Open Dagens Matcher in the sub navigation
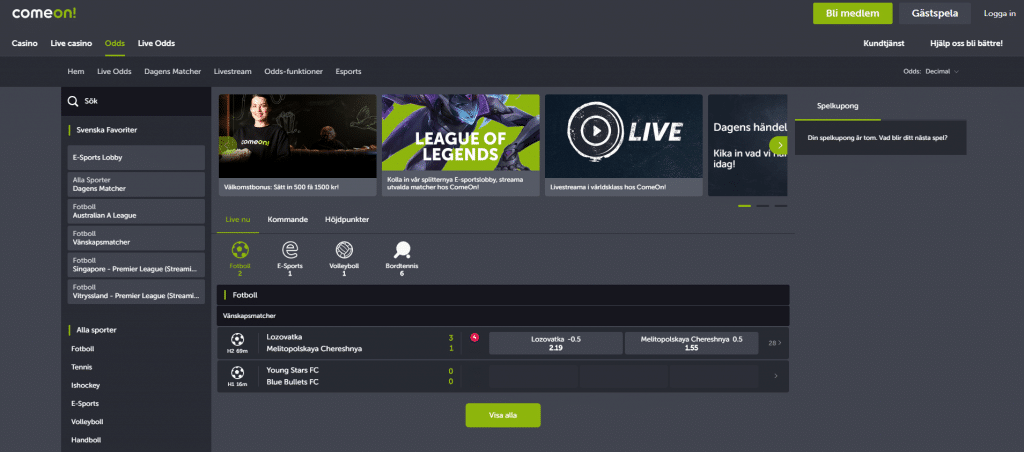1024x452 pixels. [x=172, y=72]
